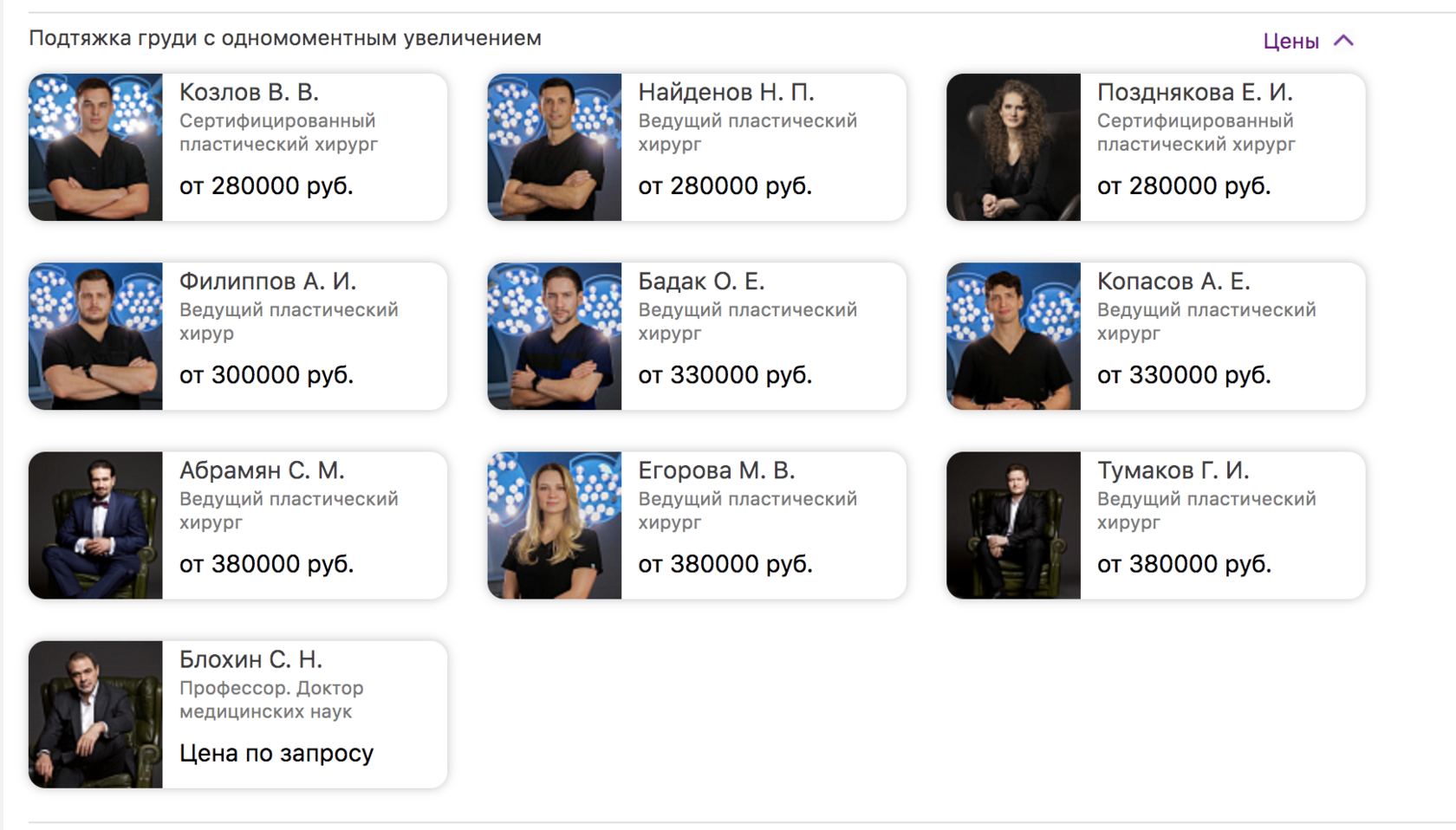Select the Бадак О. Е. name link

pos(701,282)
